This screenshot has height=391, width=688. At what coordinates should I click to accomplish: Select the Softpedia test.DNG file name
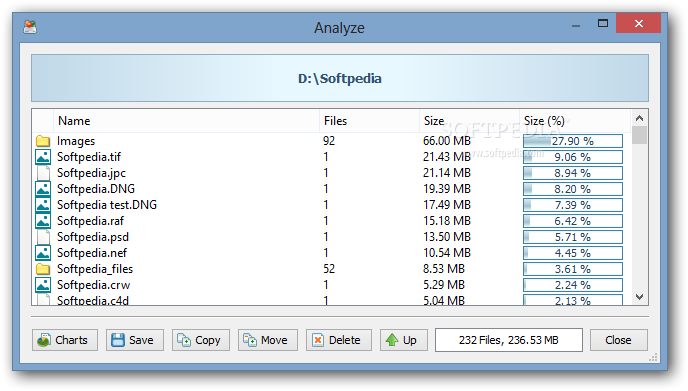coord(107,205)
